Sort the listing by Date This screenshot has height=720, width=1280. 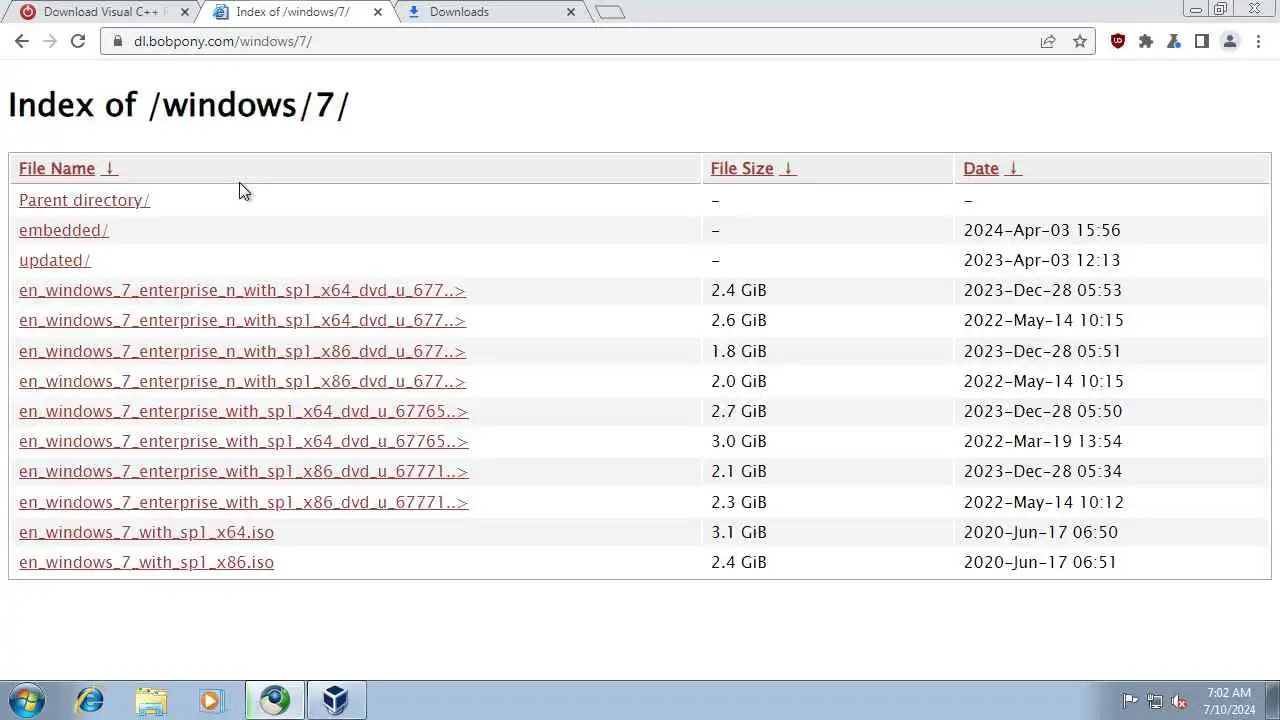981,168
